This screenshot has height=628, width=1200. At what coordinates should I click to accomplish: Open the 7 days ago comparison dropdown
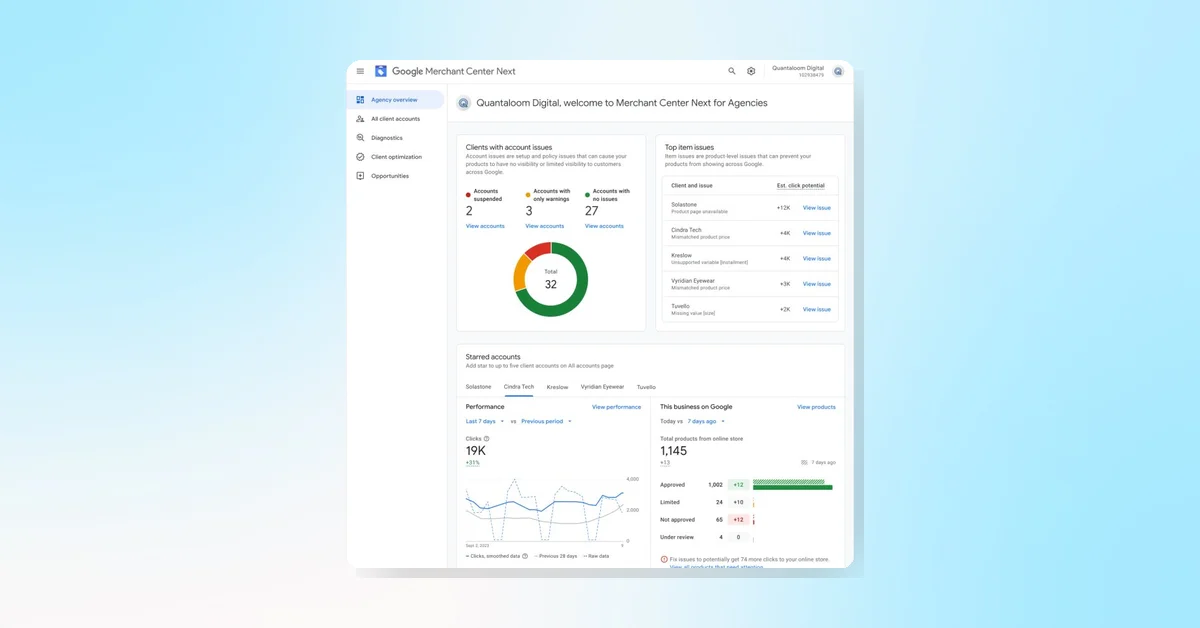tap(700, 421)
